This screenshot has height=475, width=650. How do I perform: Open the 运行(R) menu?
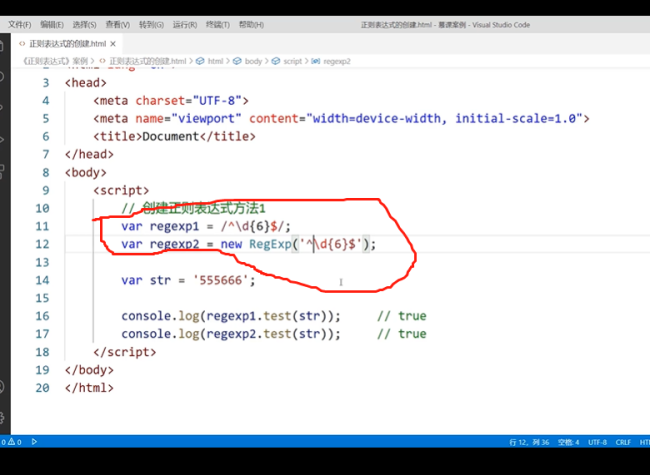(185, 25)
